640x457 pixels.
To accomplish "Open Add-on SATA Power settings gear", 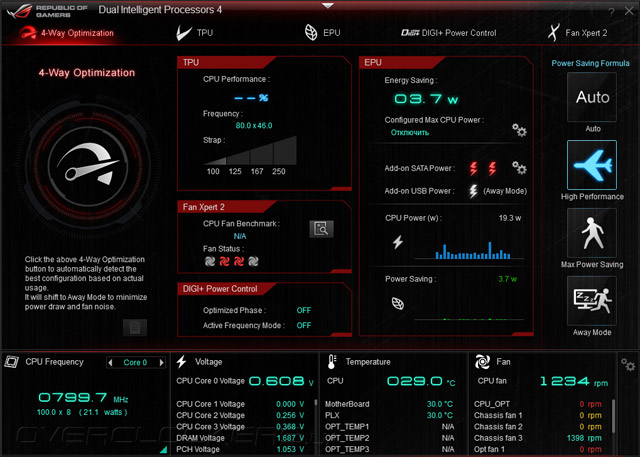I will pos(519,168).
